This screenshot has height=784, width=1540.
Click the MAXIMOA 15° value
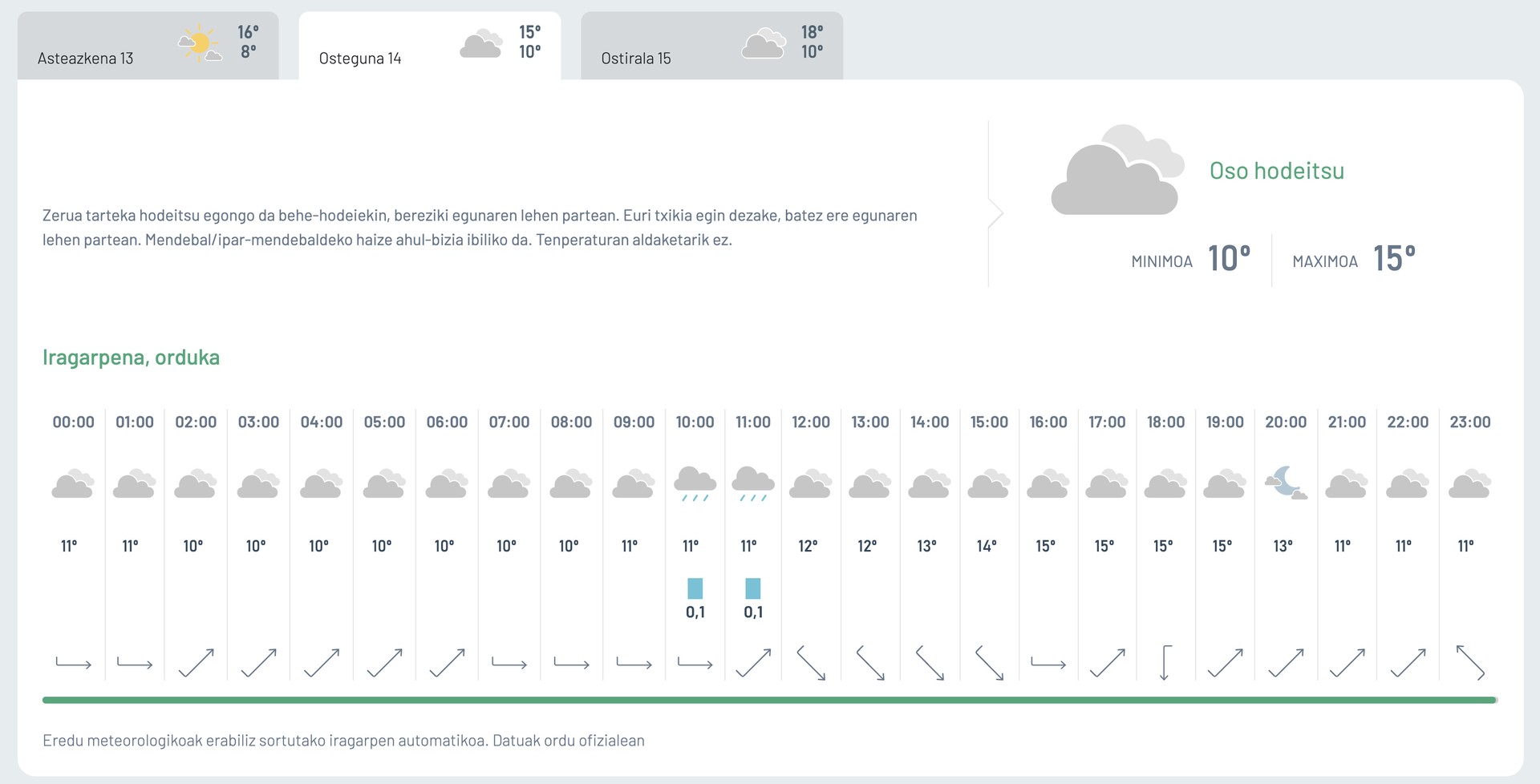click(x=1394, y=259)
